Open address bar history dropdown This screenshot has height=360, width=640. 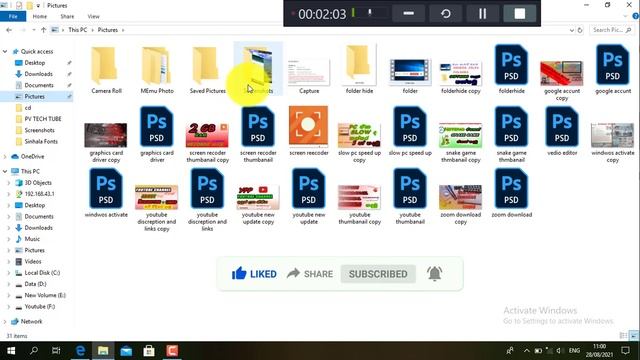[x=571, y=30]
